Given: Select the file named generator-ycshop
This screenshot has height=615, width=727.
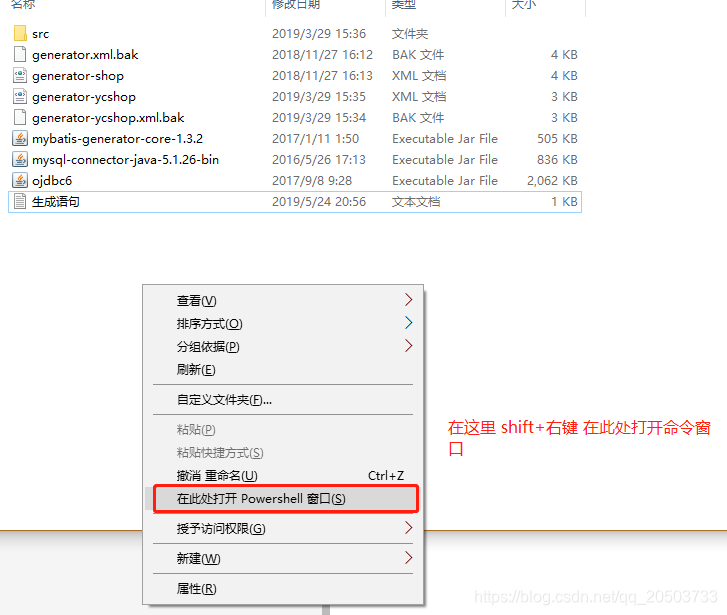Looking at the screenshot, I should [x=84, y=97].
